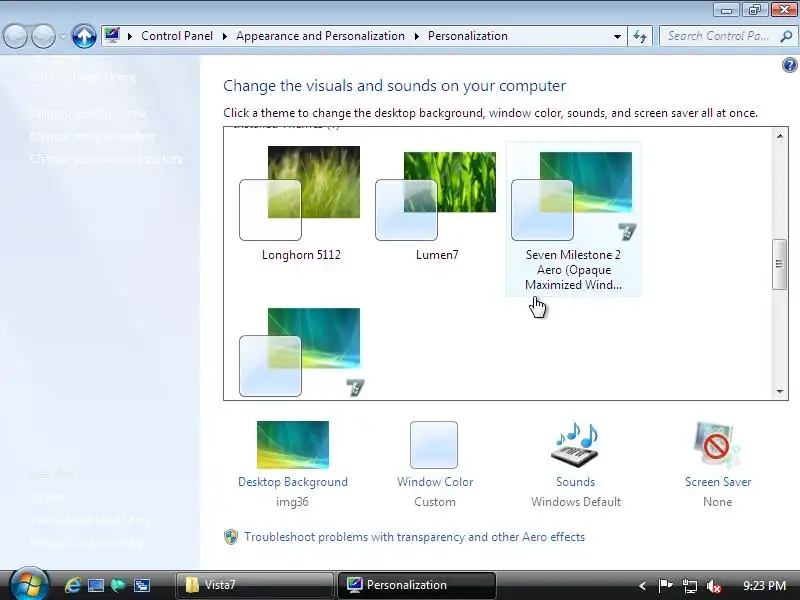Viewport: 800px width, 600px height.
Task: Click theme list scroll up arrow
Action: pyautogui.click(x=780, y=136)
